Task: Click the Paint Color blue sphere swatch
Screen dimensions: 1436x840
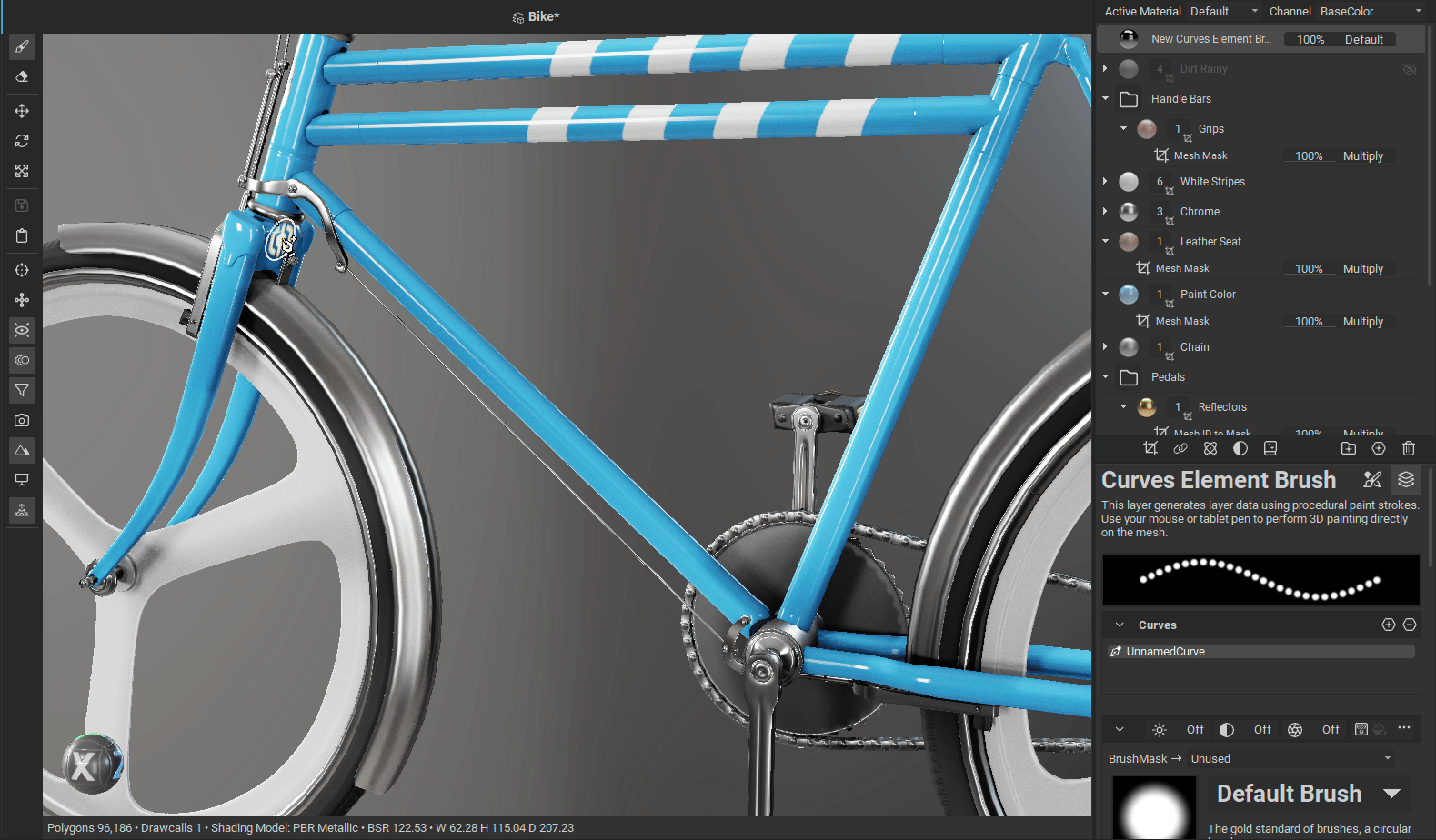Action: click(x=1129, y=295)
